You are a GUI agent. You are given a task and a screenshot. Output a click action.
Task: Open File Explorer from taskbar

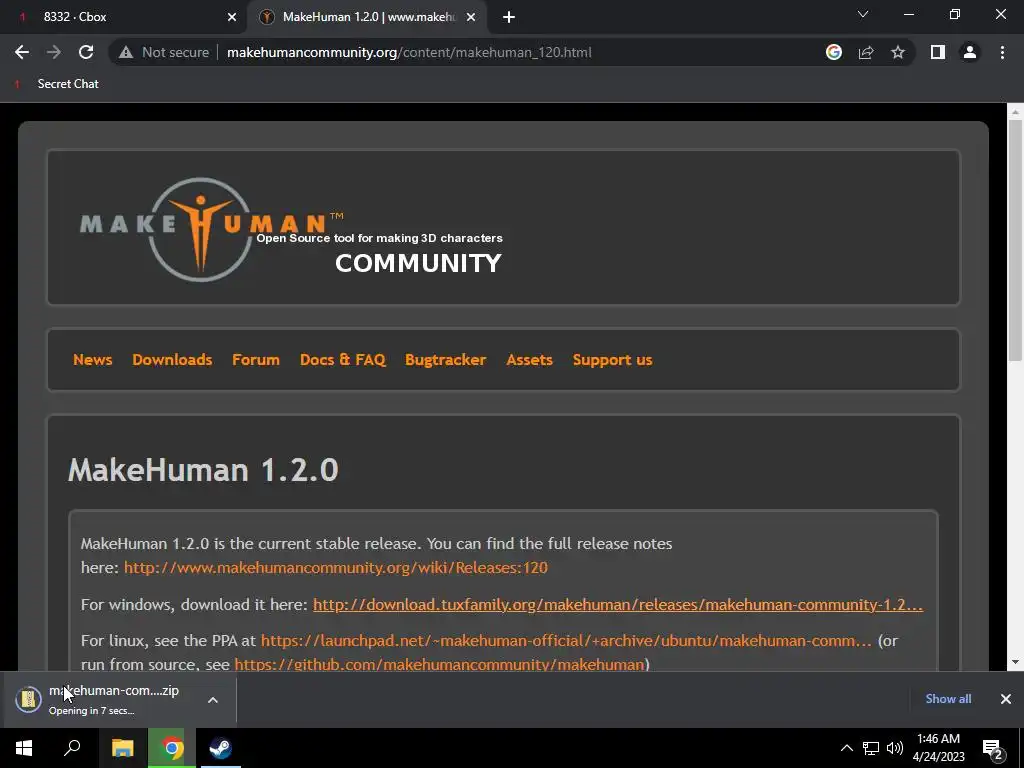pyautogui.click(x=123, y=748)
